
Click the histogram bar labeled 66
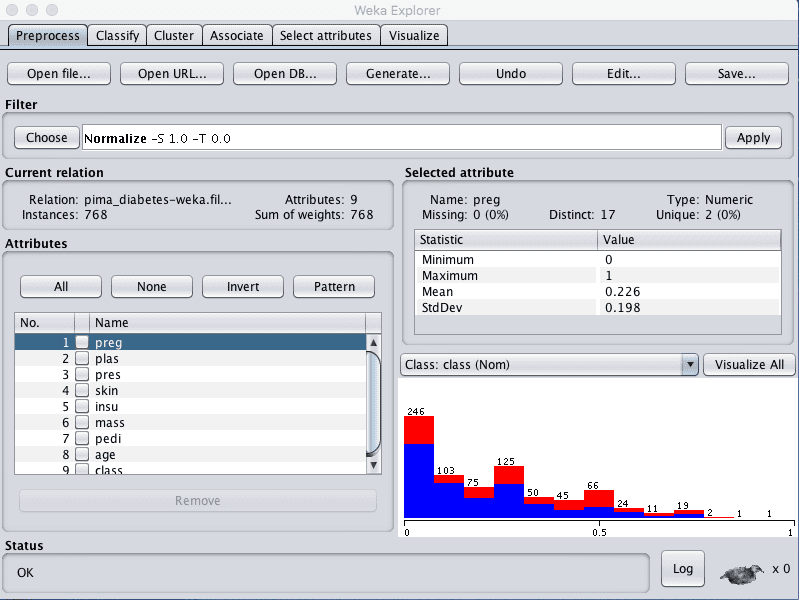[599, 504]
